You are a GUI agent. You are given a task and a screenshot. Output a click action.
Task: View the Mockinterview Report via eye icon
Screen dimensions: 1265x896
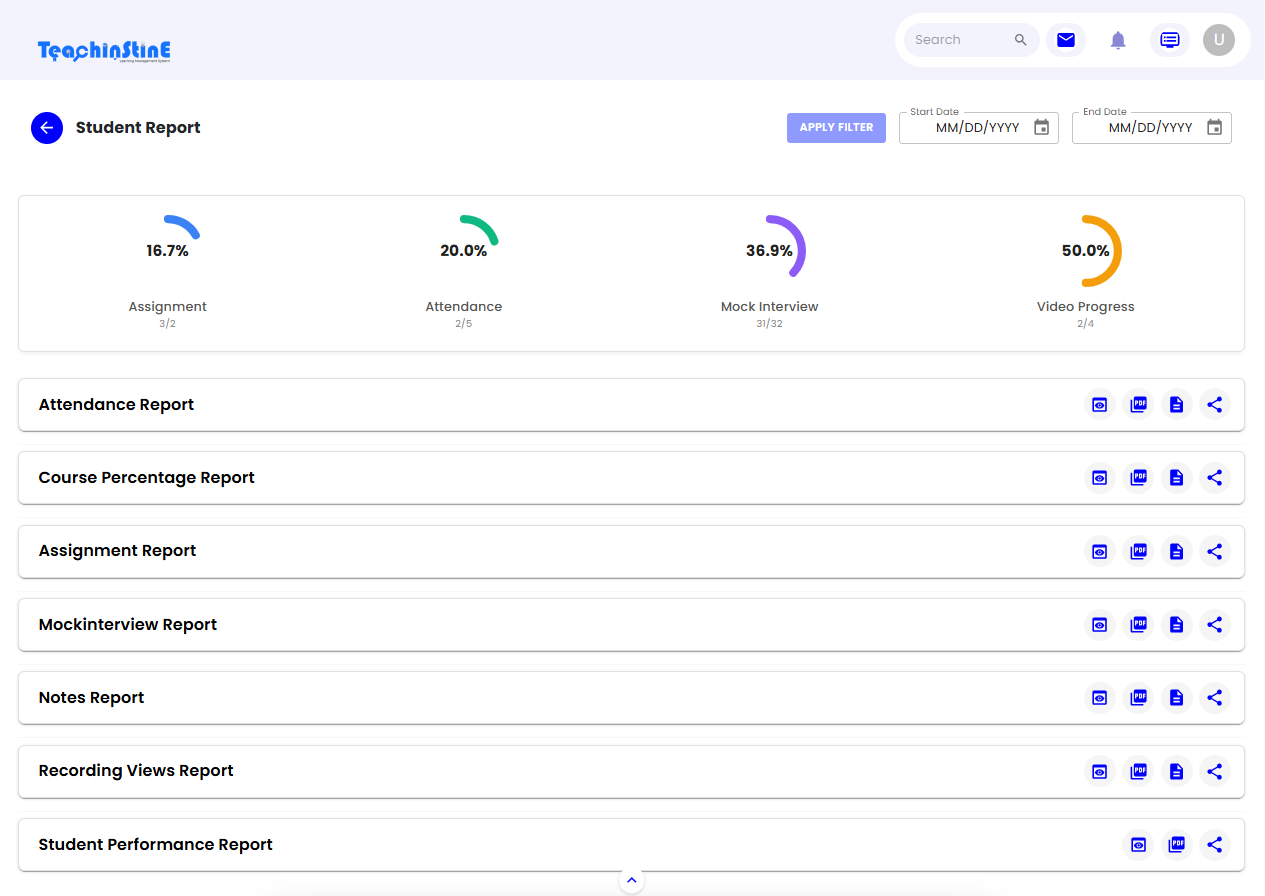(x=1100, y=625)
